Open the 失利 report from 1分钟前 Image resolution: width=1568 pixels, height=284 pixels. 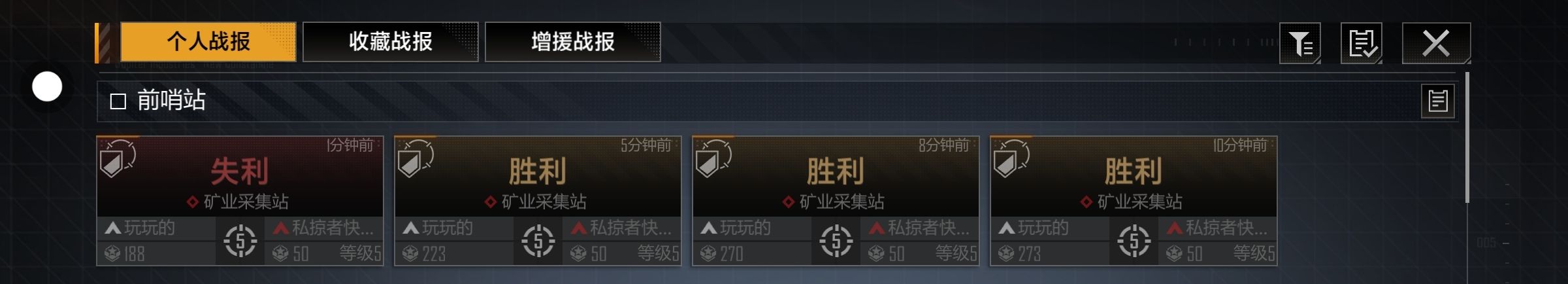click(x=240, y=201)
